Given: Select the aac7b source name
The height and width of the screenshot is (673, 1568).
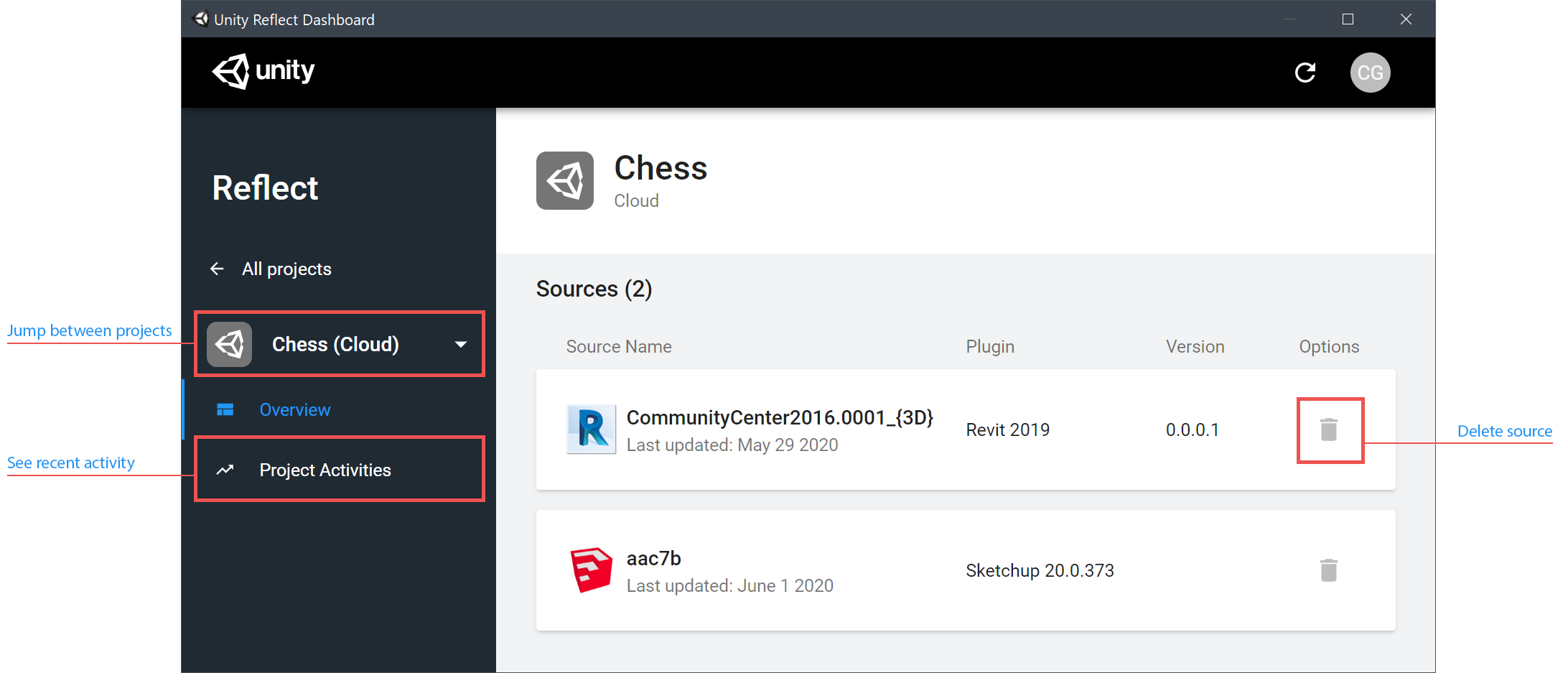Looking at the screenshot, I should pos(653,558).
